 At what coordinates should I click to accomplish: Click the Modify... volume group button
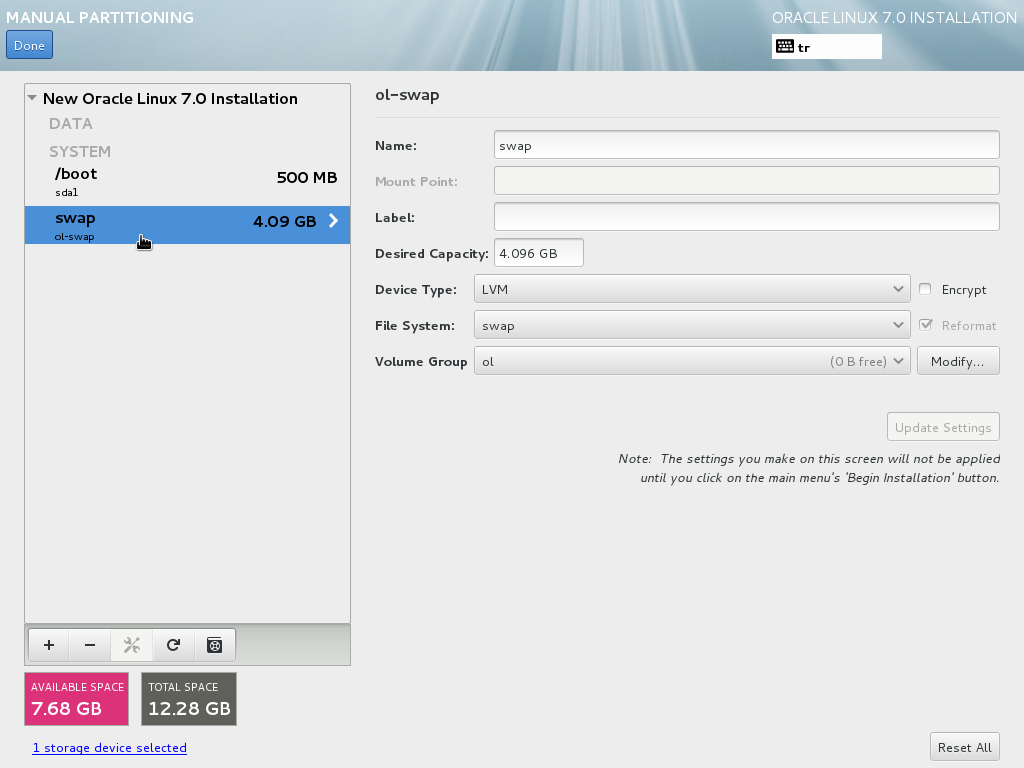pyautogui.click(x=957, y=361)
